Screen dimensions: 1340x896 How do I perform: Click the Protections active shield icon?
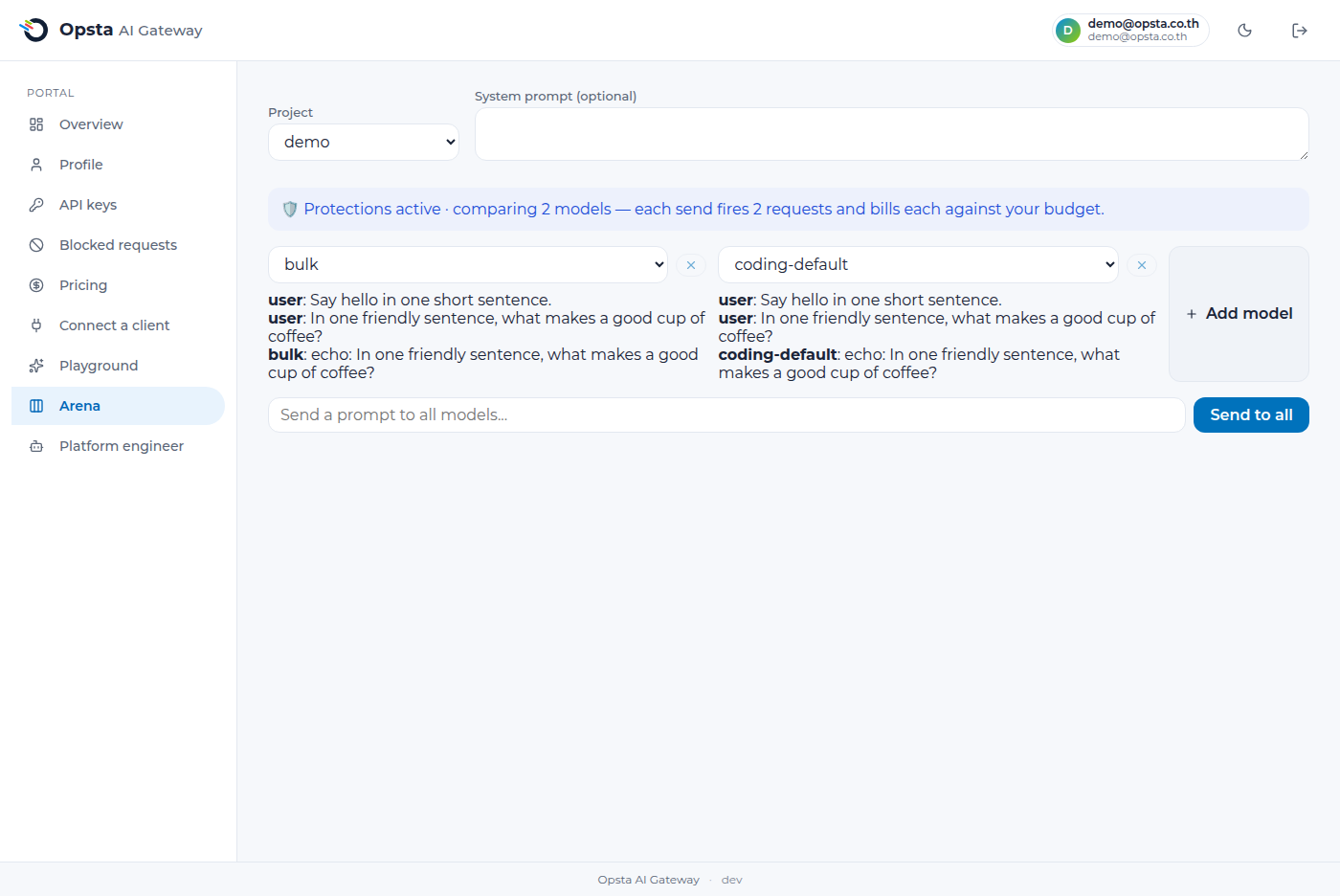click(290, 209)
